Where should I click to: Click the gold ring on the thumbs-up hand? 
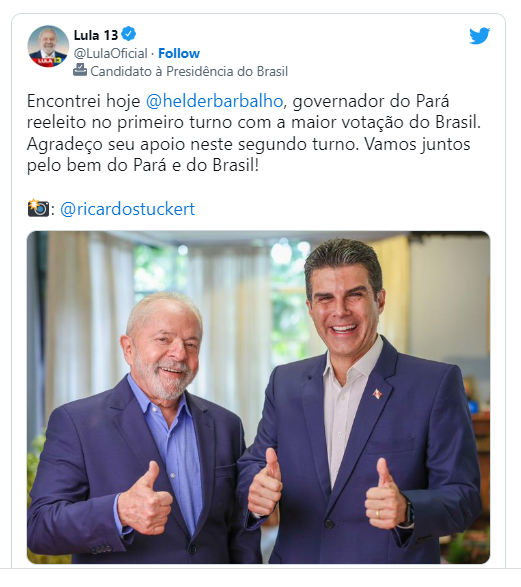[377, 513]
